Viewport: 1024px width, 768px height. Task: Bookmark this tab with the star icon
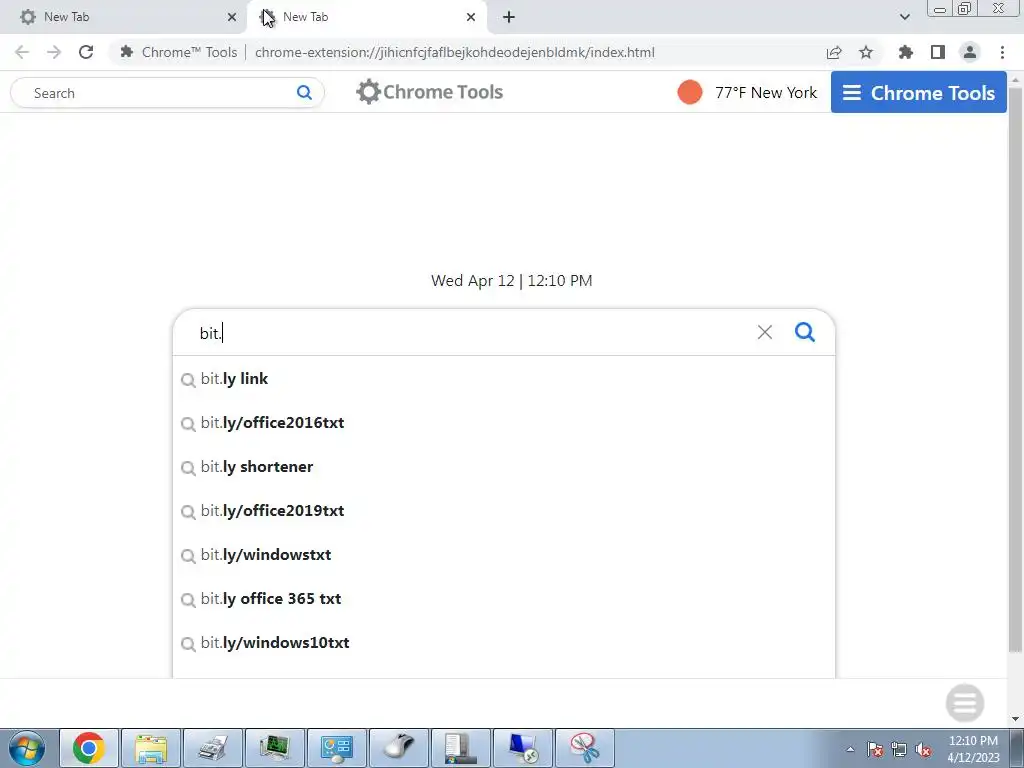[x=866, y=52]
